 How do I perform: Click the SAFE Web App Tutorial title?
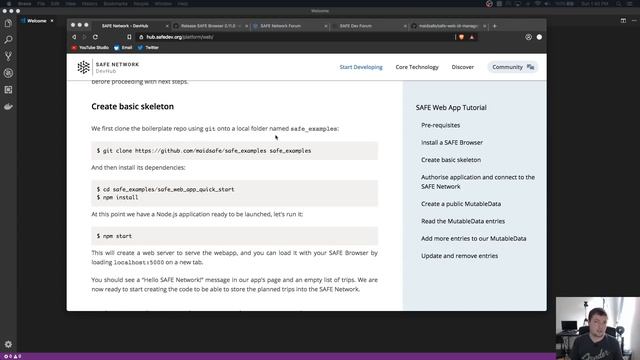(451, 108)
